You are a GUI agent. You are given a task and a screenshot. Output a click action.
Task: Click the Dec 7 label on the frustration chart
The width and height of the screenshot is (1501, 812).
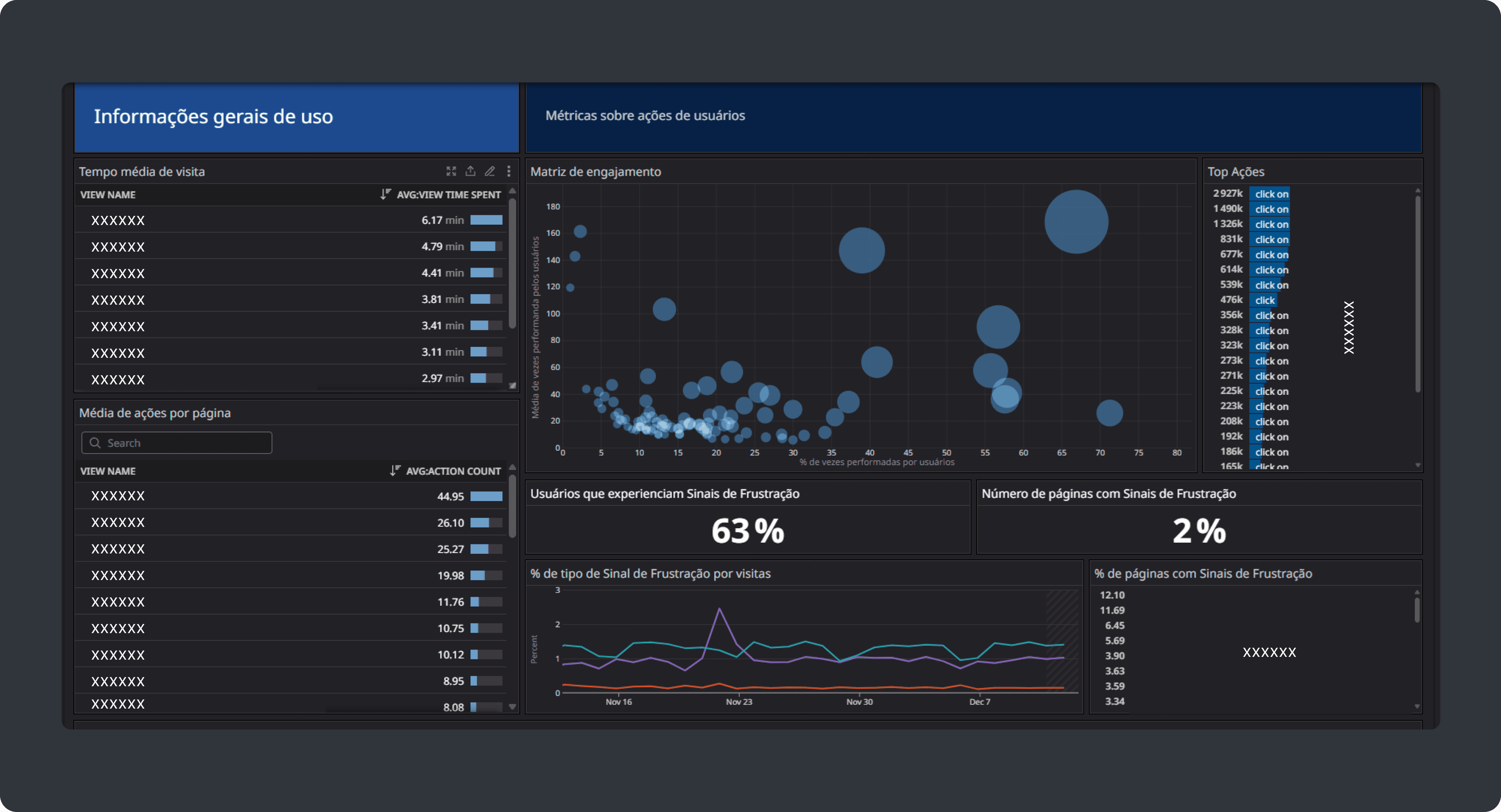979,701
